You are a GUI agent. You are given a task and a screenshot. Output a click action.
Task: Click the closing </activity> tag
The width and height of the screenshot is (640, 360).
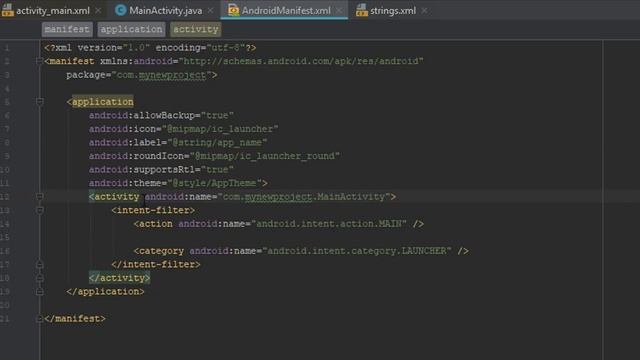point(120,278)
